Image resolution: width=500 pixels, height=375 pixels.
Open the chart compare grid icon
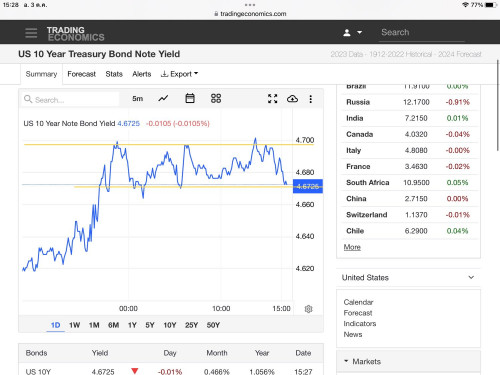pos(216,98)
